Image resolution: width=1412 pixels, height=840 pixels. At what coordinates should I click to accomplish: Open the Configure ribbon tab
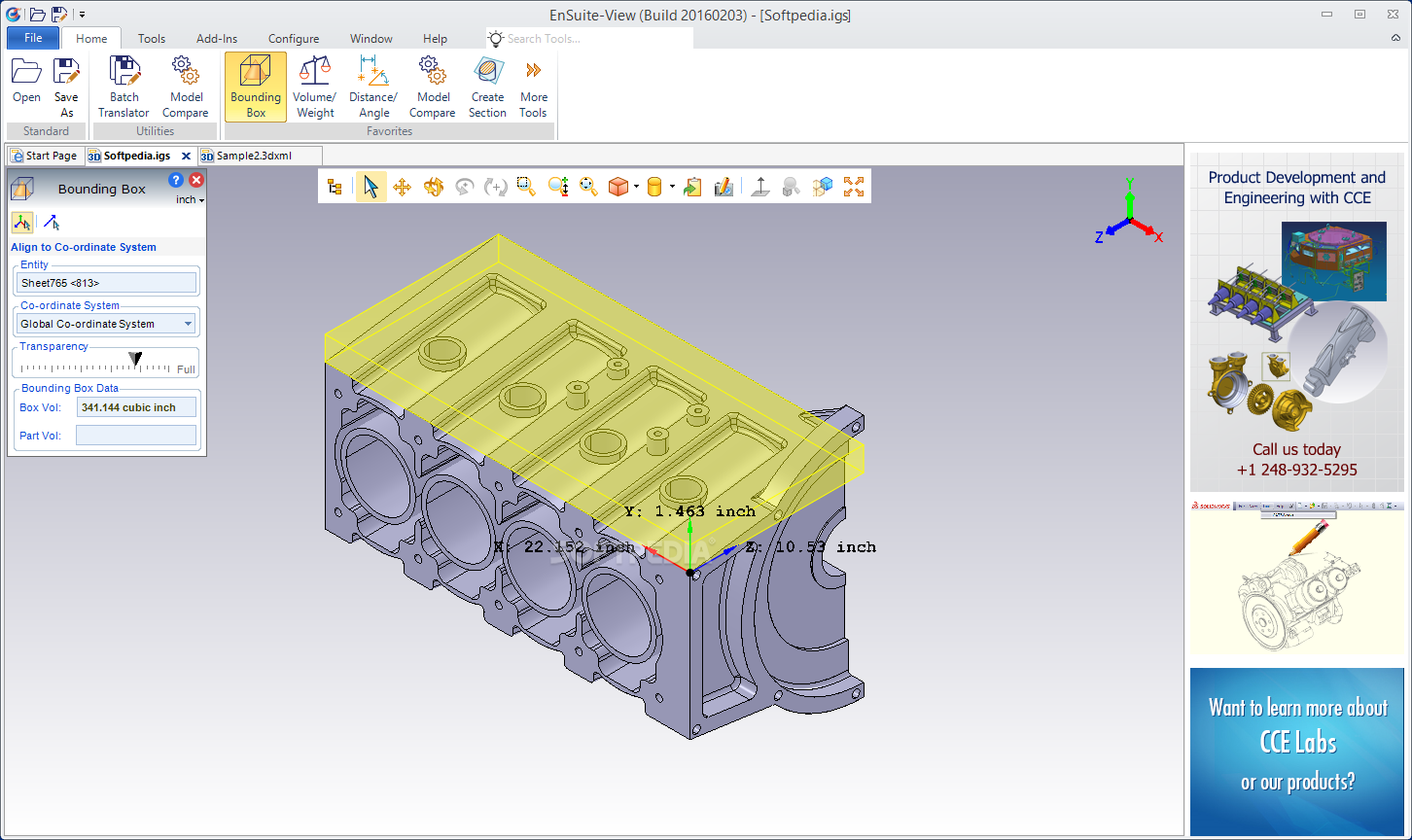coord(294,39)
